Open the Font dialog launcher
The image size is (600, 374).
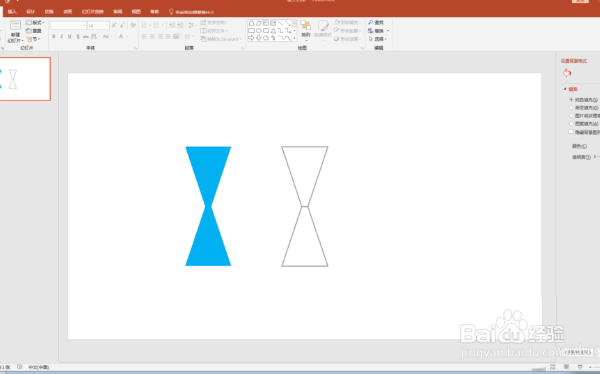coord(135,48)
